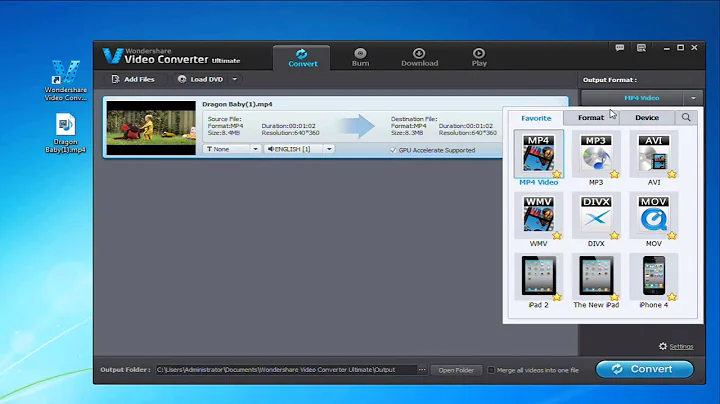This screenshot has height=404, width=720.
Task: Click the feedback speech bubble icon
Action: click(619, 48)
